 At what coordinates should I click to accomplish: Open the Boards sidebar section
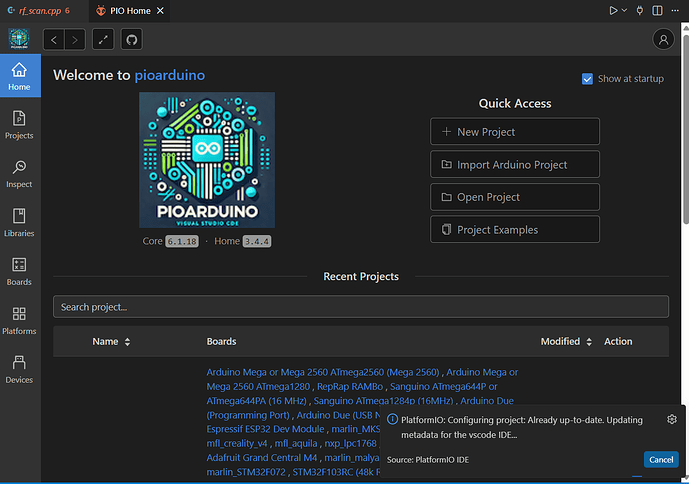pos(19,271)
